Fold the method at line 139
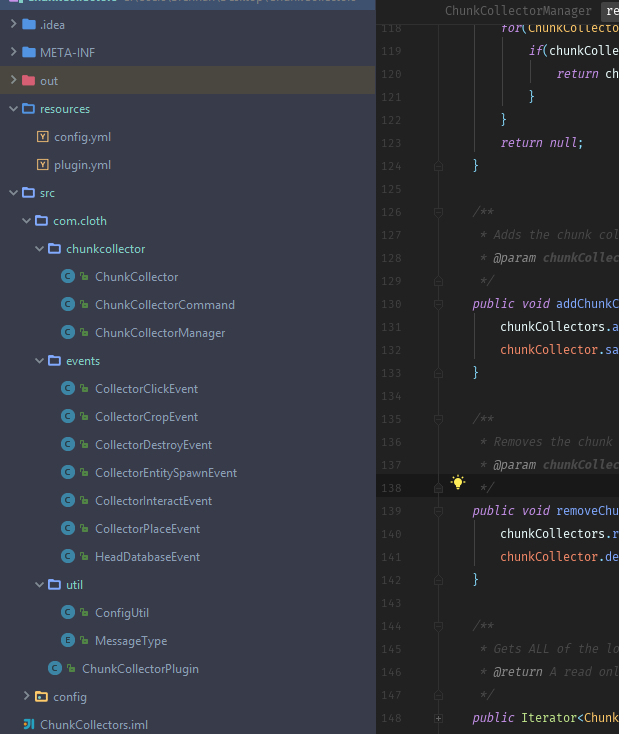 pos(438,511)
